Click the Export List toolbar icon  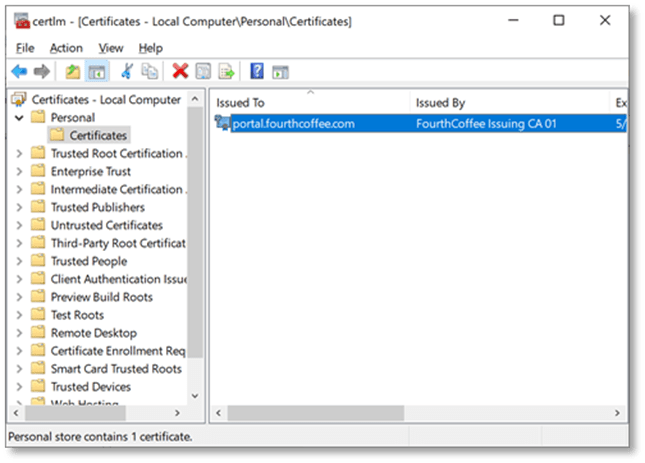(x=227, y=72)
